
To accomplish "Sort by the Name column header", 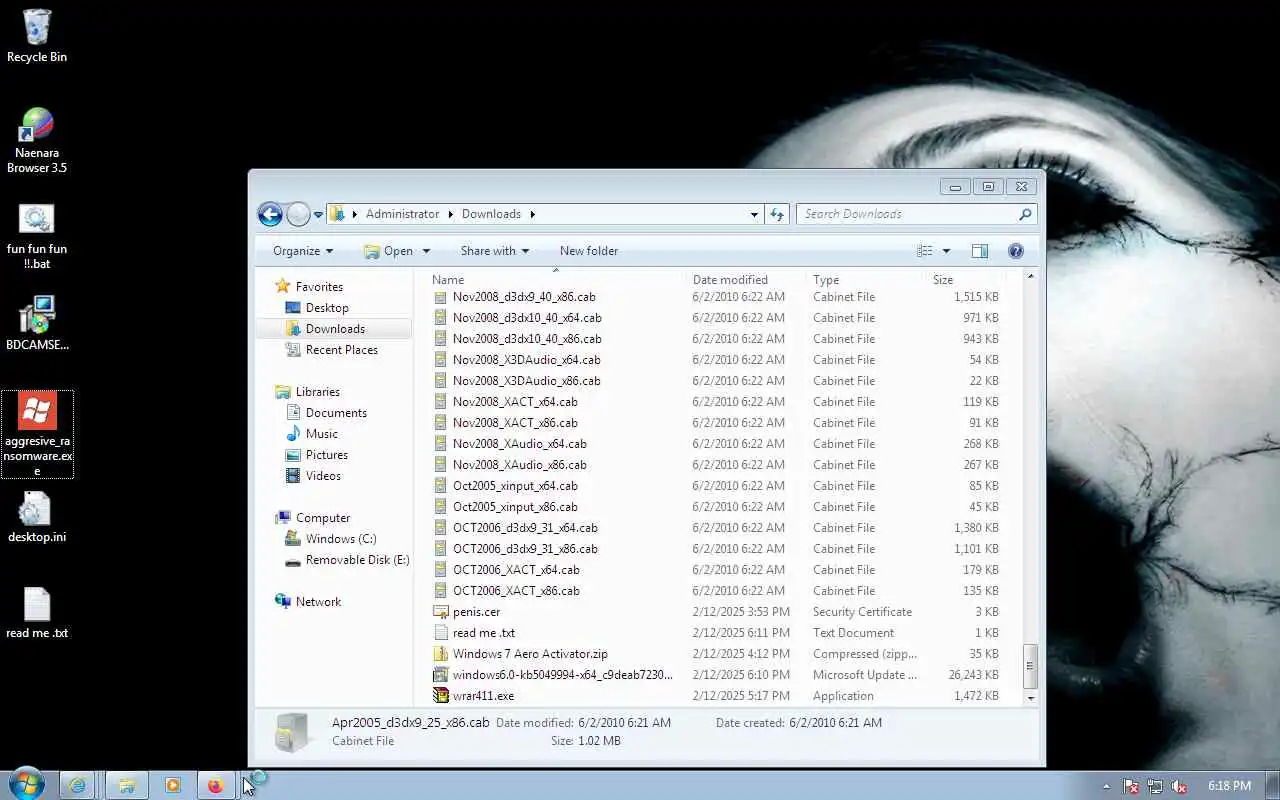I will [x=557, y=280].
